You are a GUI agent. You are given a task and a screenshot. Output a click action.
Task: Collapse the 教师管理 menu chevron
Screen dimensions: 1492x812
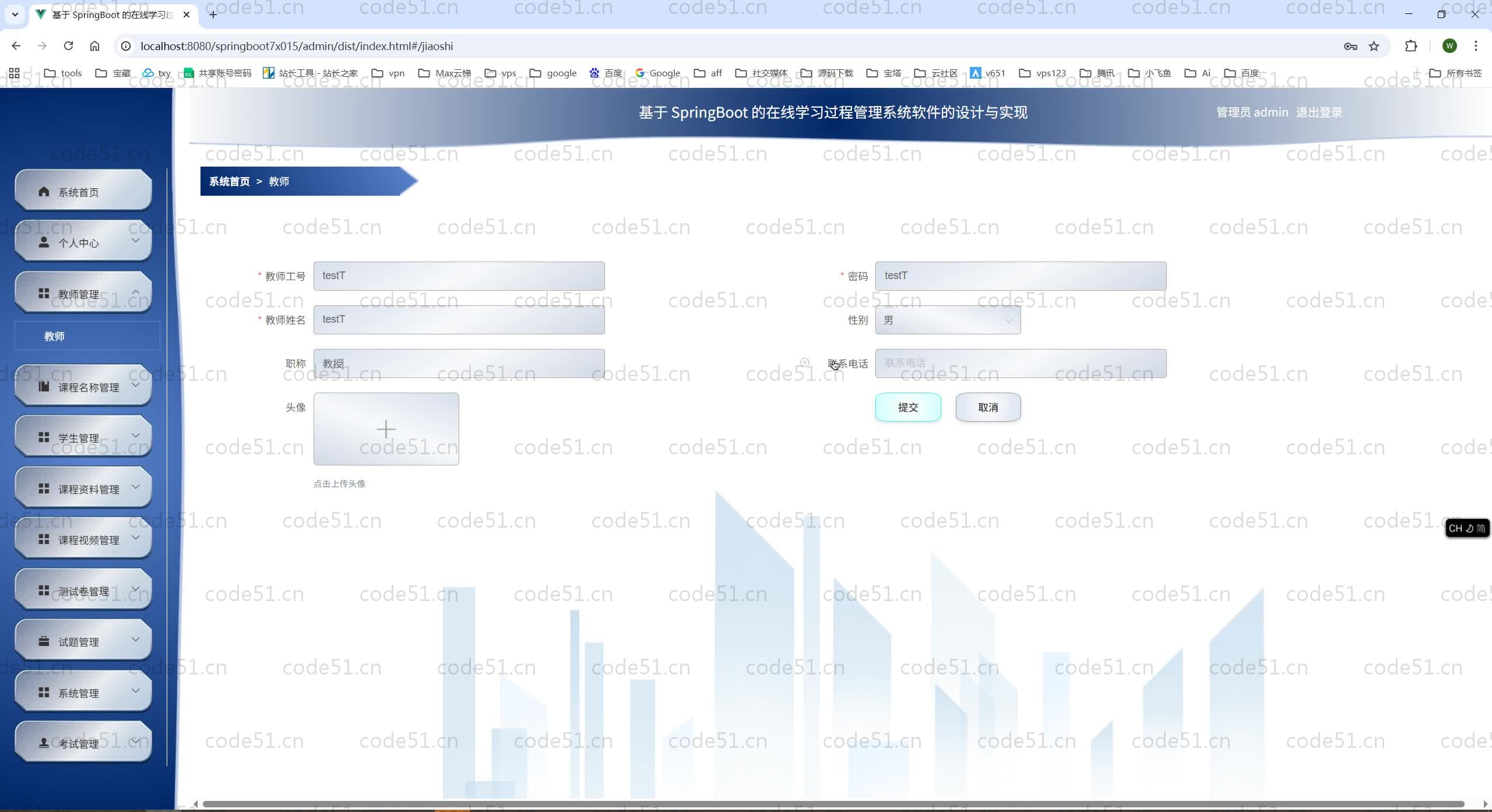pos(135,292)
